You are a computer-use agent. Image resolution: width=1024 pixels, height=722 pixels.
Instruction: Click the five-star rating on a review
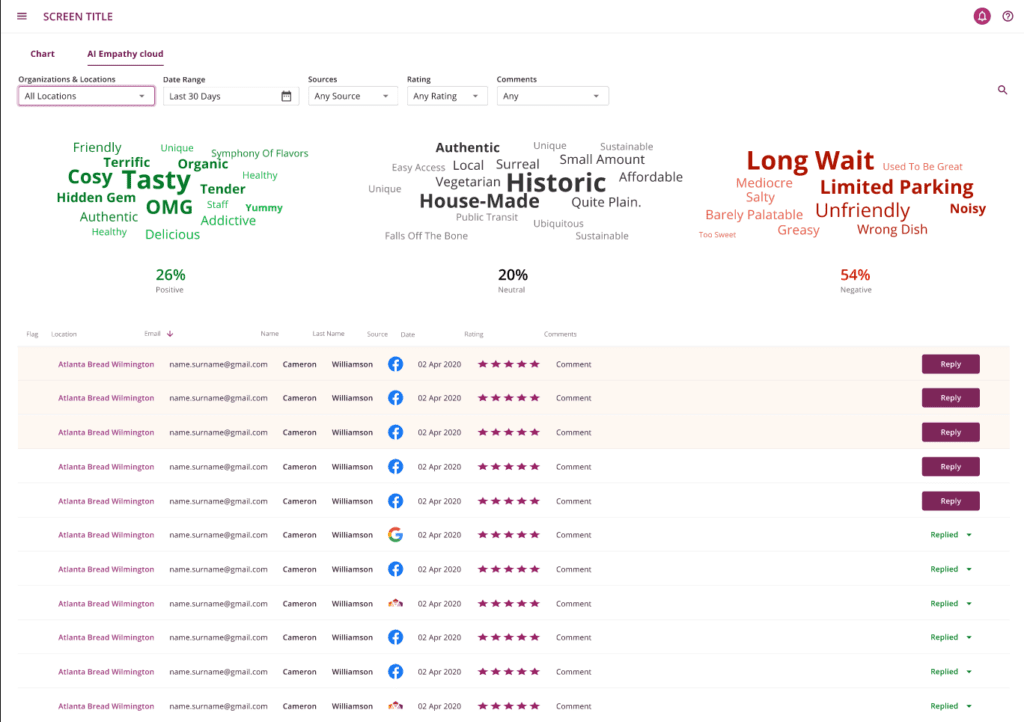508,364
